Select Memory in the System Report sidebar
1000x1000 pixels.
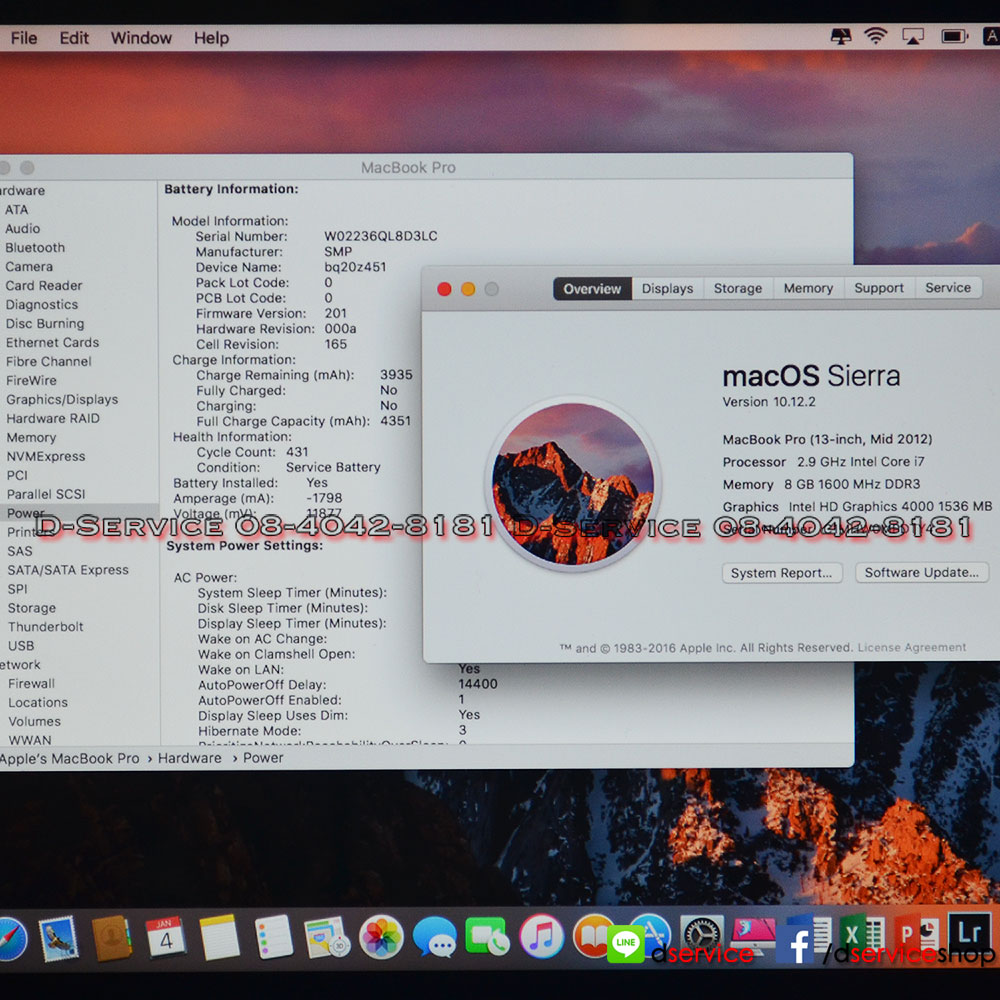click(x=31, y=438)
